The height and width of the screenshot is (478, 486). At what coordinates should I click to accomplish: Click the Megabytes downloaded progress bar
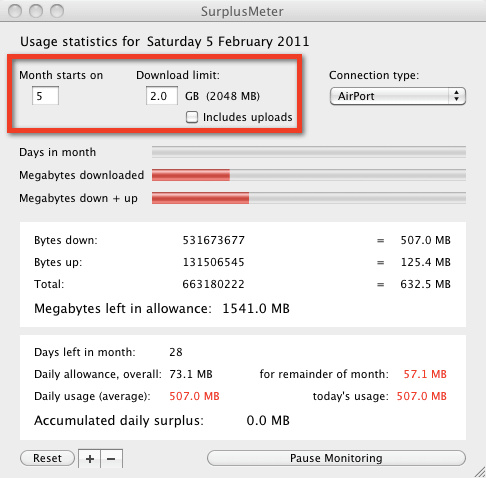click(x=309, y=175)
